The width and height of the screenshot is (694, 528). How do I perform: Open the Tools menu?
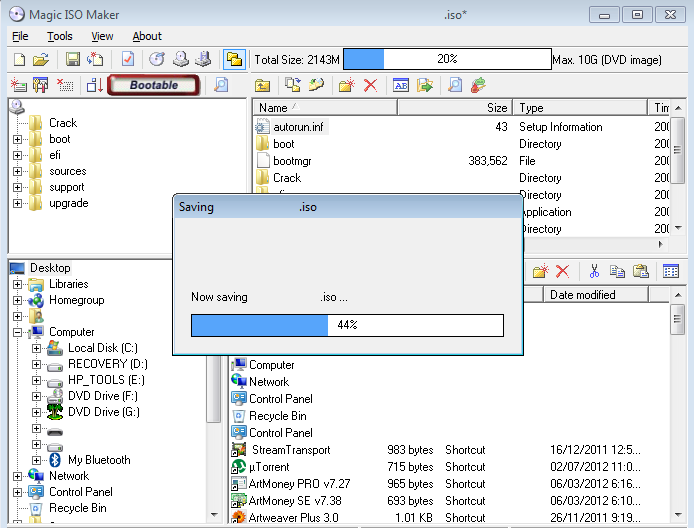[x=60, y=36]
